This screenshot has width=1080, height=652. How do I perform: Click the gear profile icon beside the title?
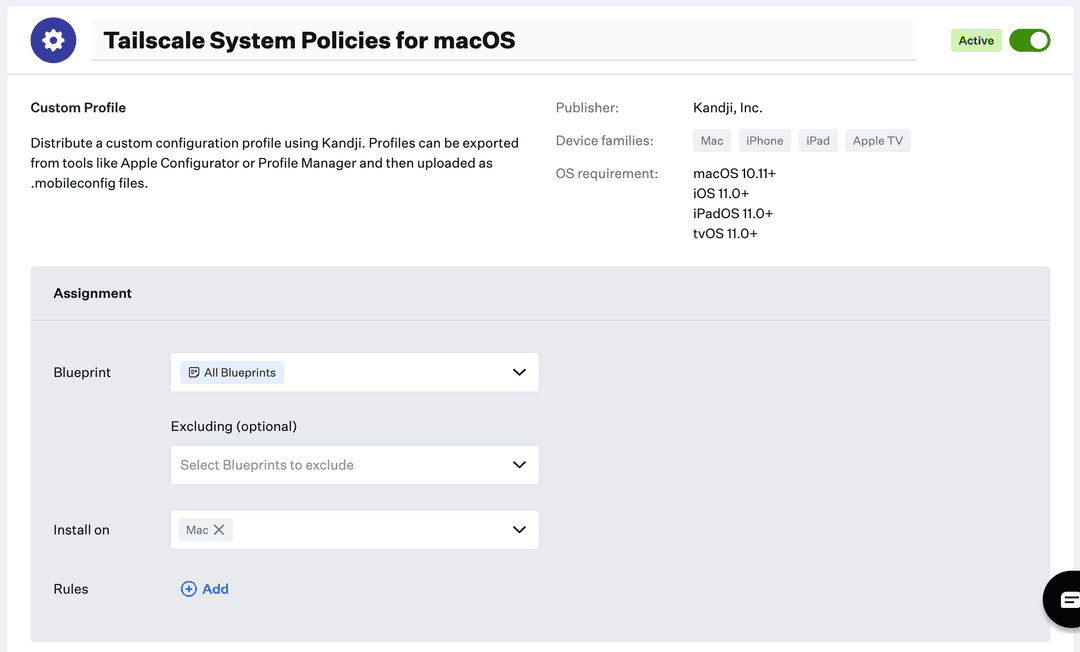tap(53, 40)
